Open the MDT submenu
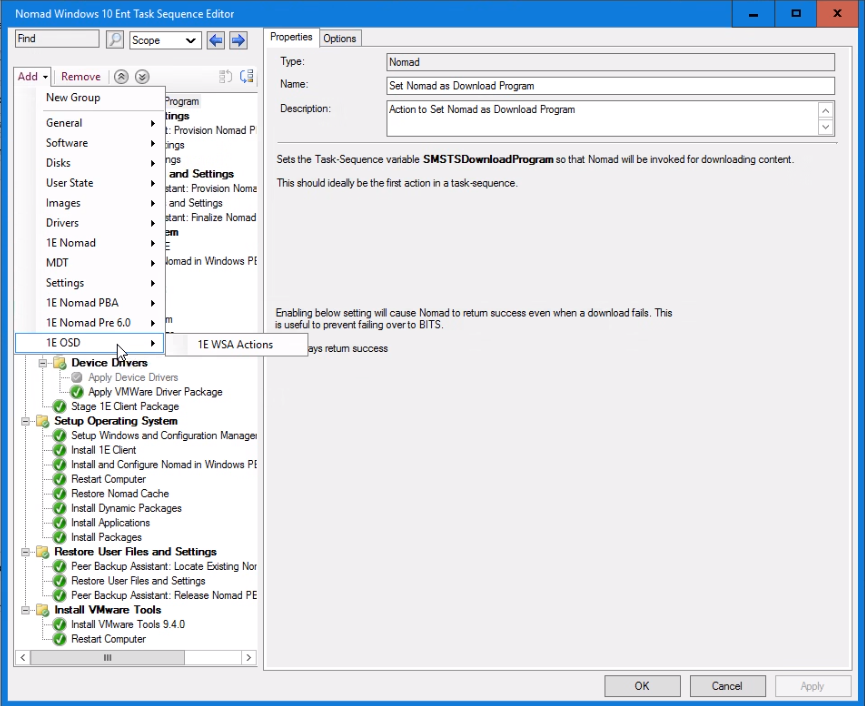The image size is (865, 706). (89, 263)
